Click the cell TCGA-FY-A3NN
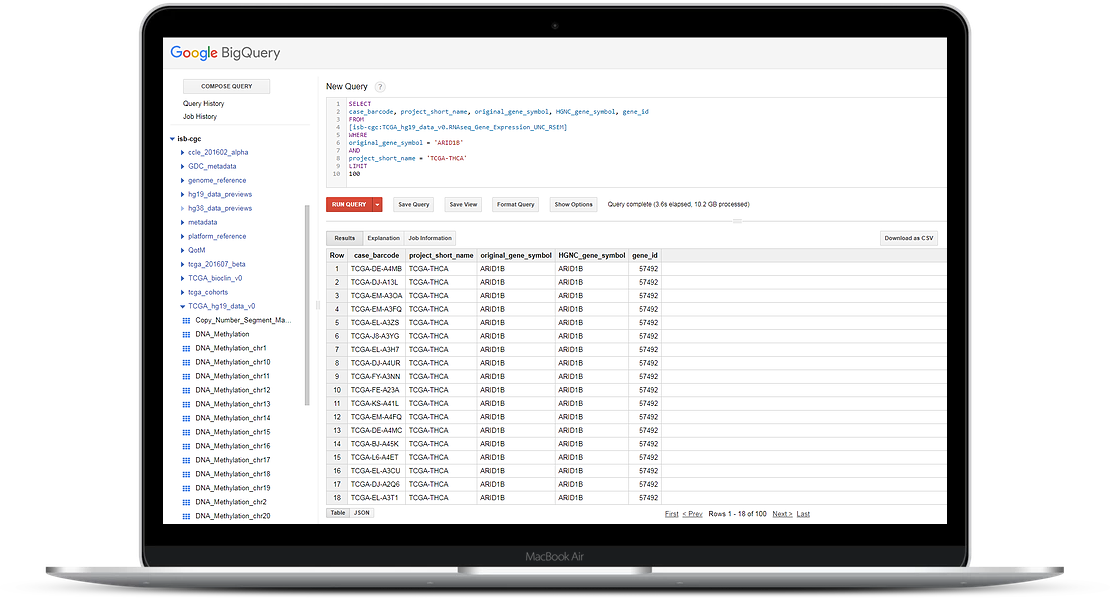Viewport: 1110px width, 598px height. tap(375, 376)
